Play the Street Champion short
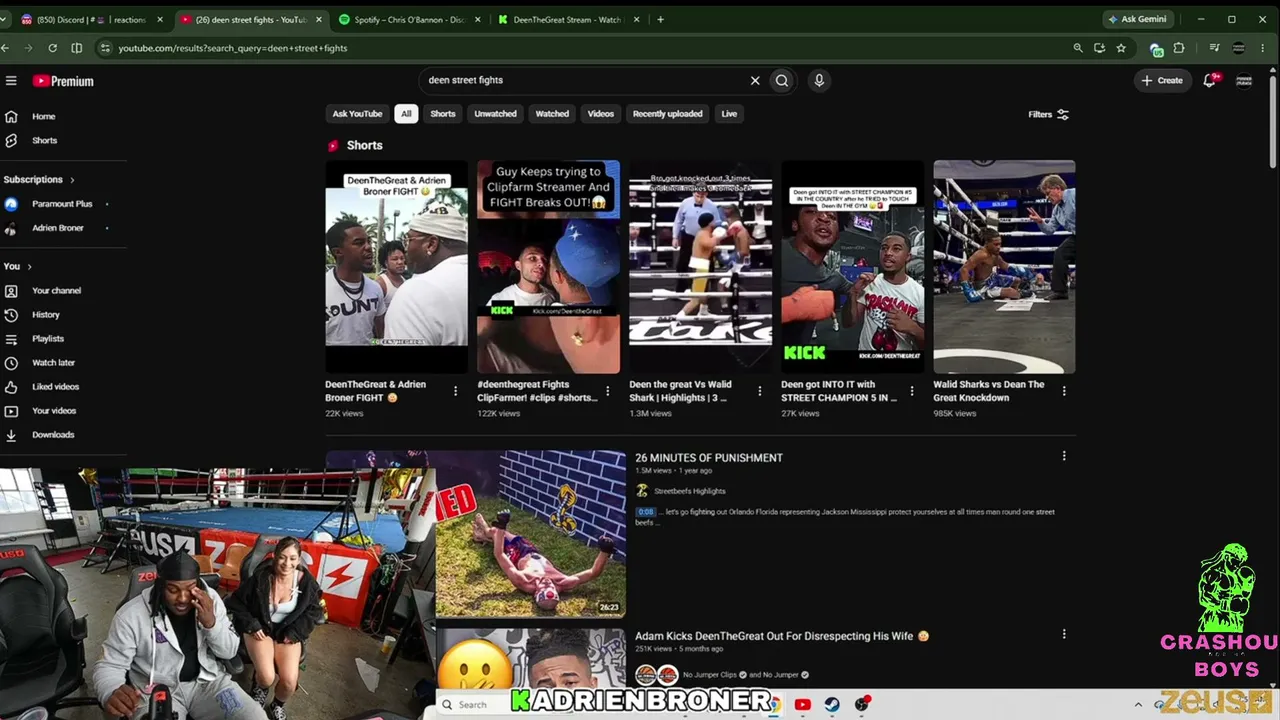This screenshot has width=1280, height=720. point(852,267)
